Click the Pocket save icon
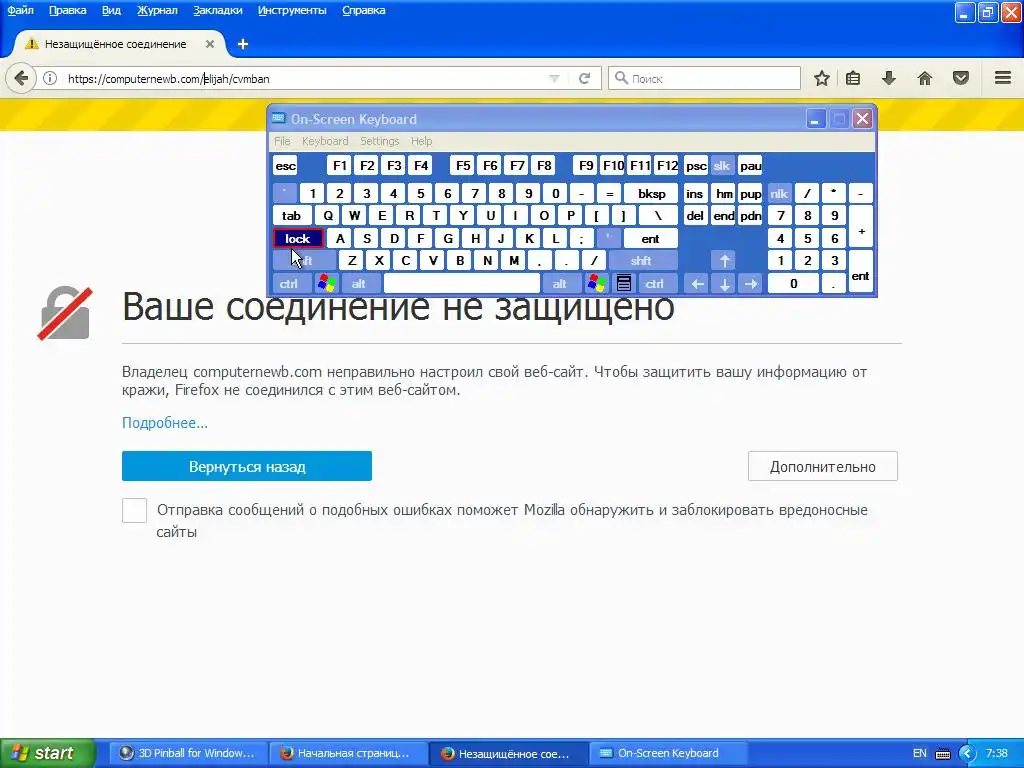This screenshot has height=768, width=1024. point(961,78)
